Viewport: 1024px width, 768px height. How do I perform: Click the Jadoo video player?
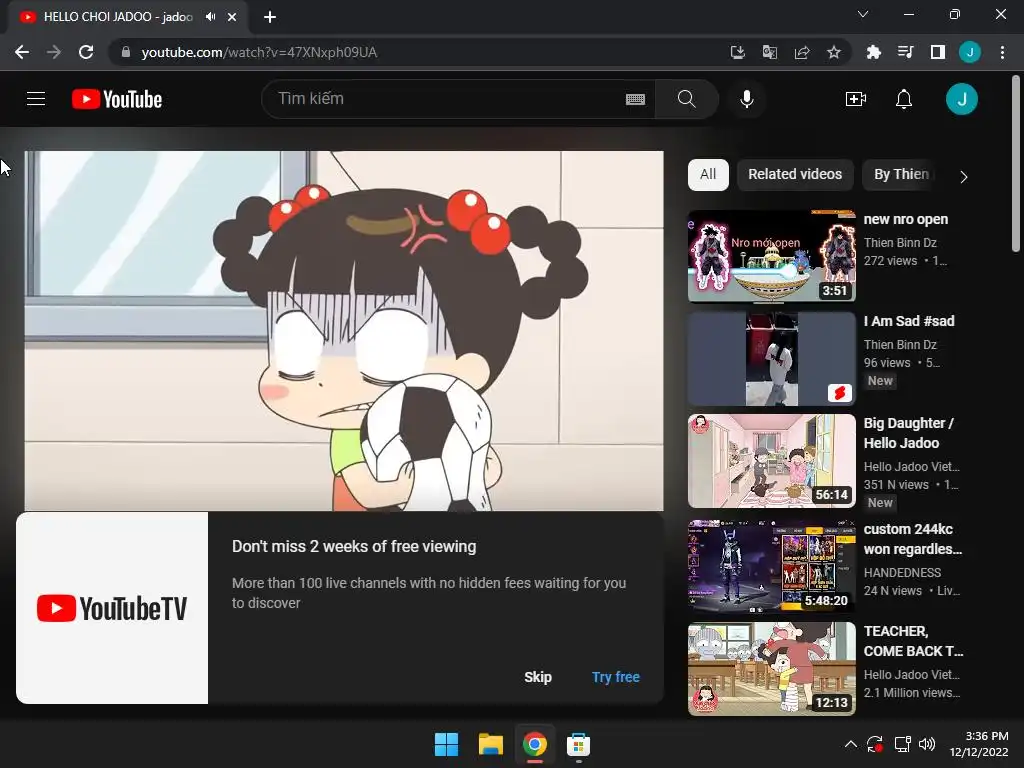click(x=344, y=330)
